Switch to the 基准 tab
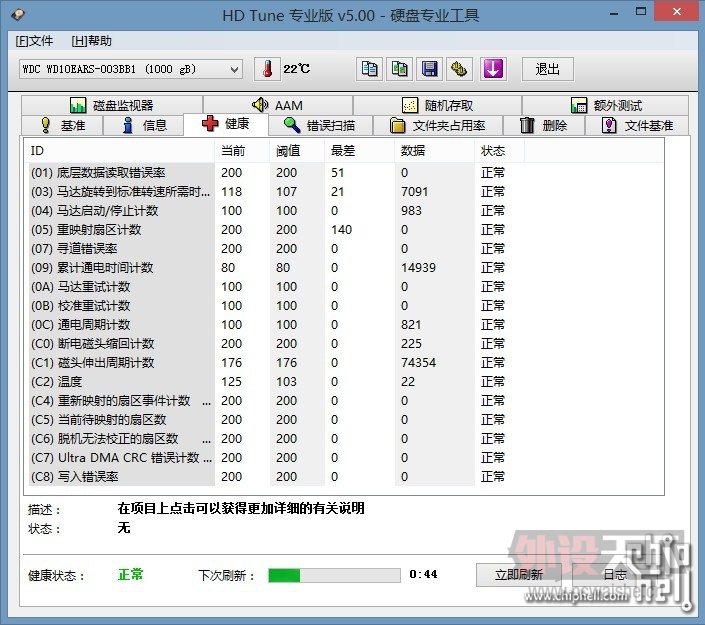The image size is (705, 625). [62, 125]
